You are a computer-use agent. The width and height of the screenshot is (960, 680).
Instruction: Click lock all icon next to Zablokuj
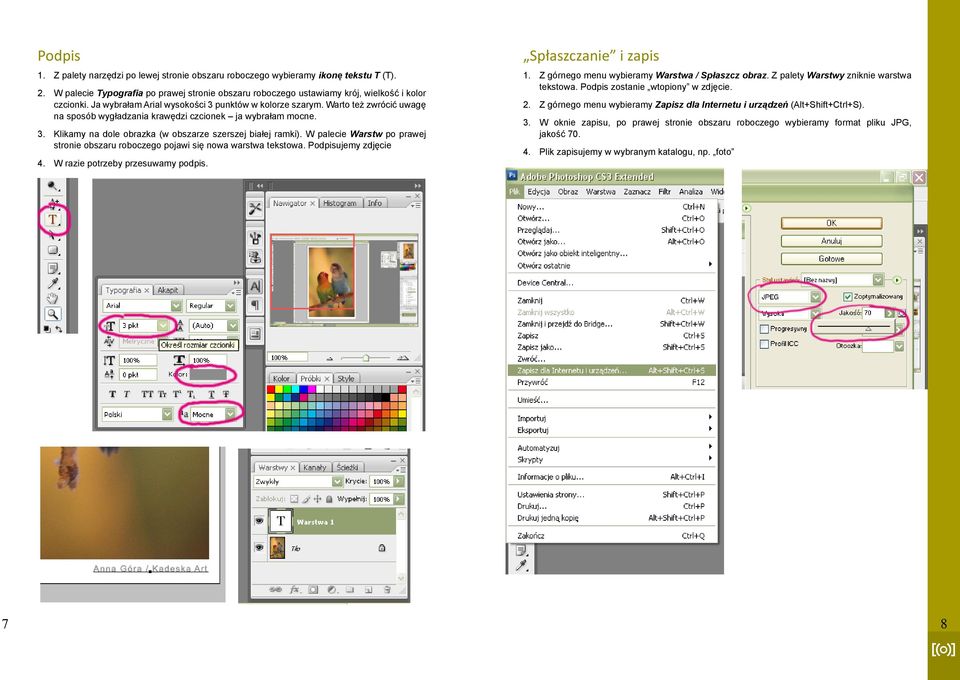pyautogui.click(x=329, y=499)
